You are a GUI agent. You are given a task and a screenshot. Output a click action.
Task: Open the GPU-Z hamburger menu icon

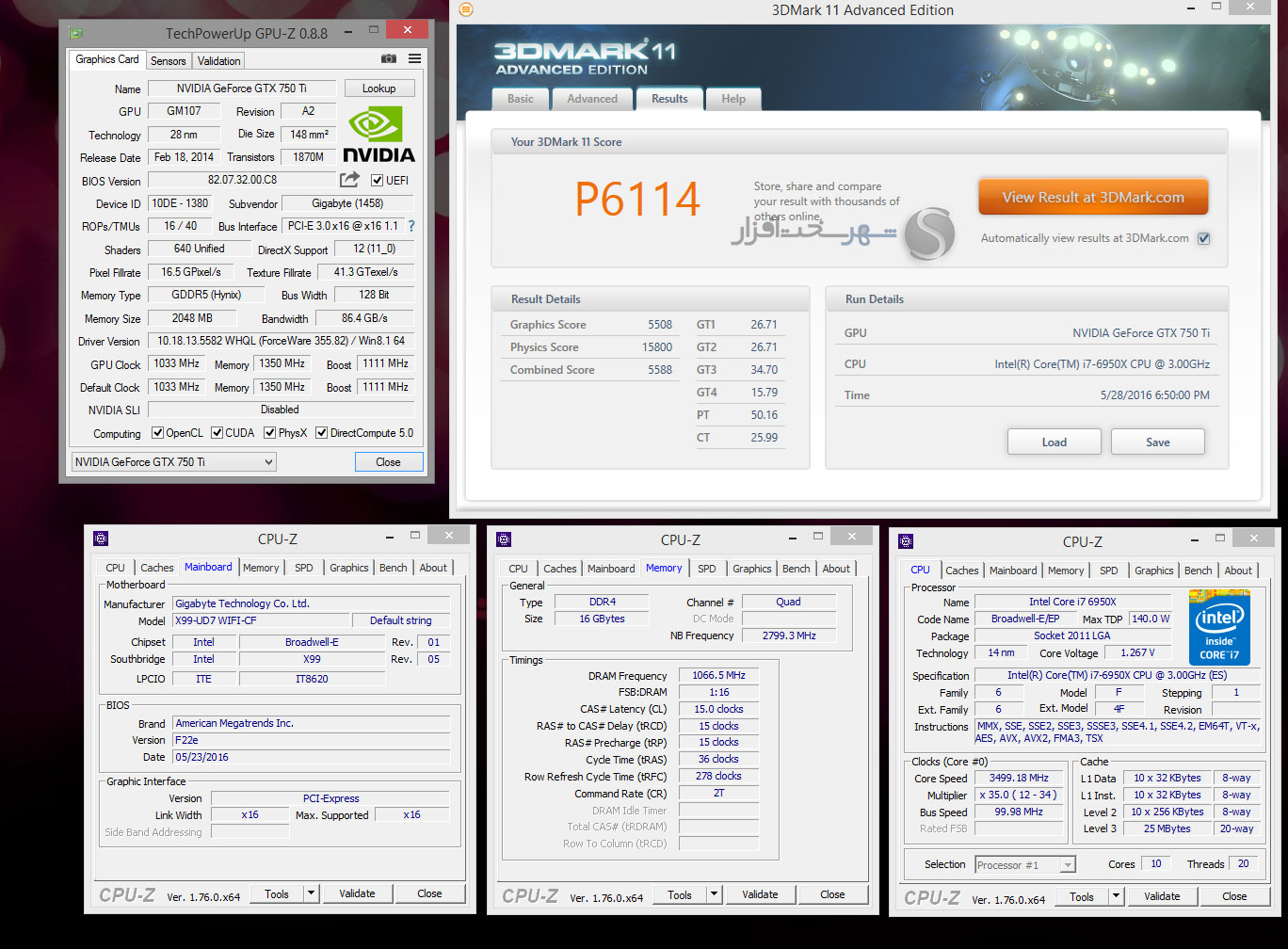413,59
